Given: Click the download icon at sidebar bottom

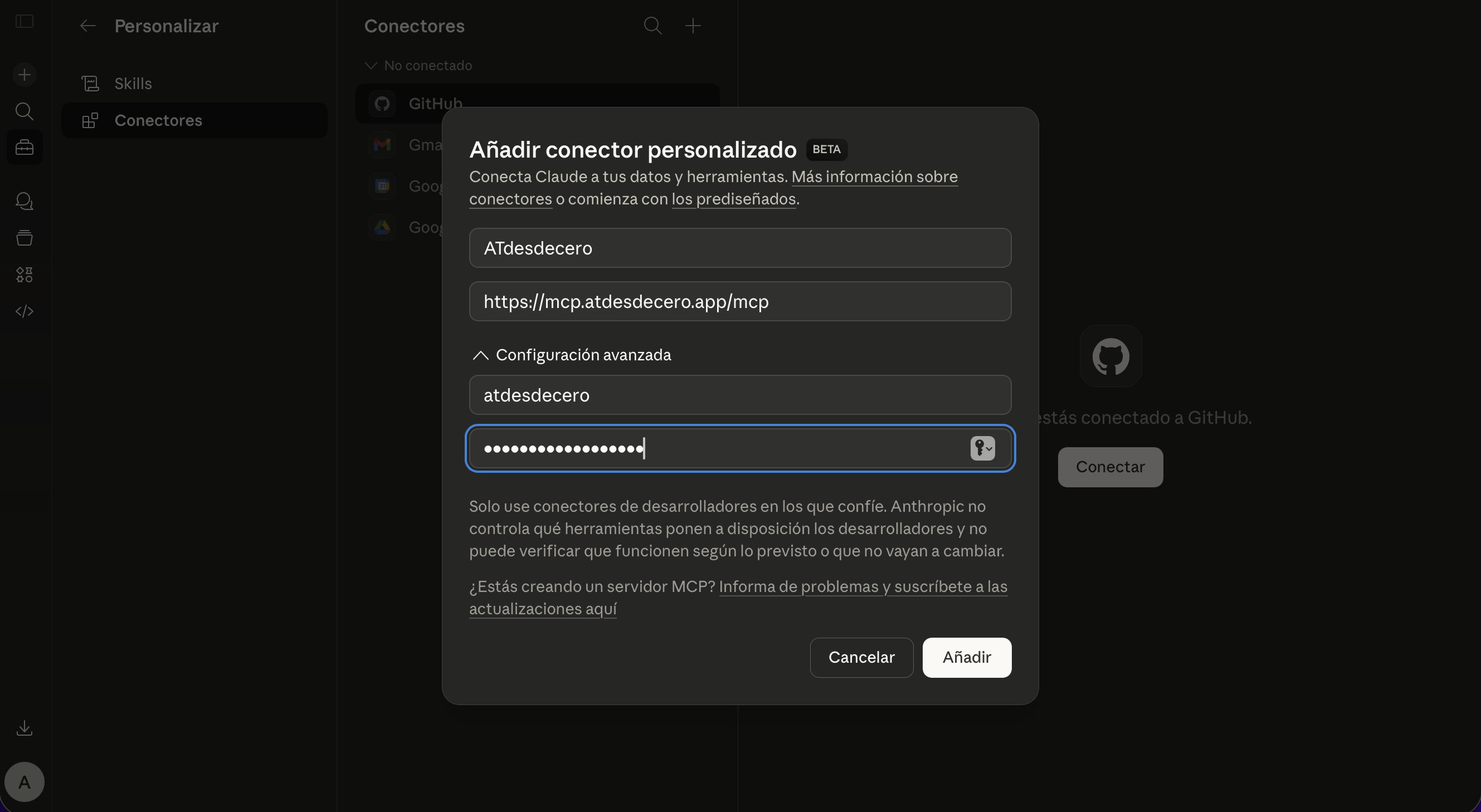Looking at the screenshot, I should (24, 728).
